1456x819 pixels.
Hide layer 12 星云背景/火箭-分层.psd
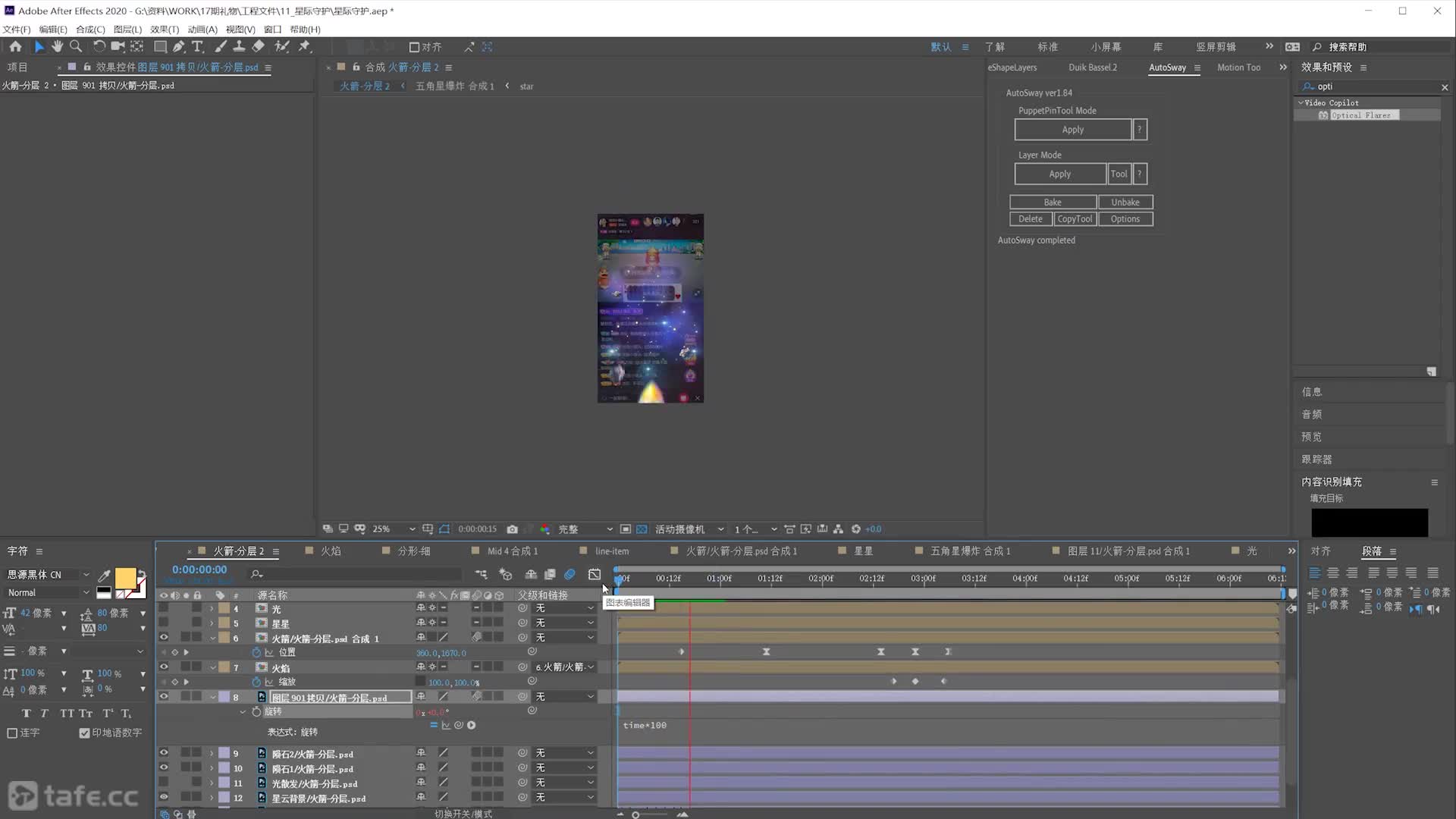(x=164, y=798)
